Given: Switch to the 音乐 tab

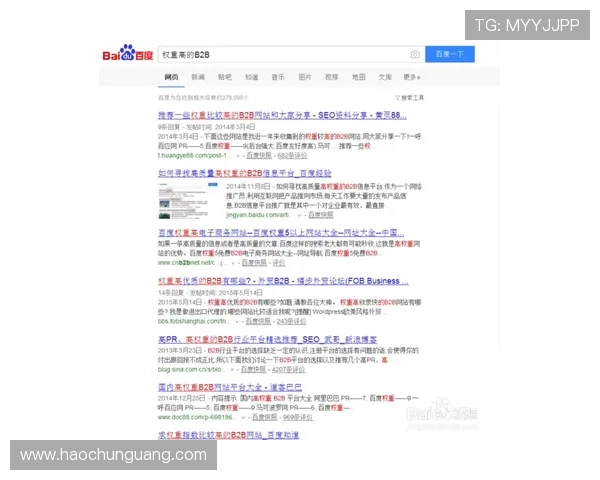Looking at the screenshot, I should (278, 77).
